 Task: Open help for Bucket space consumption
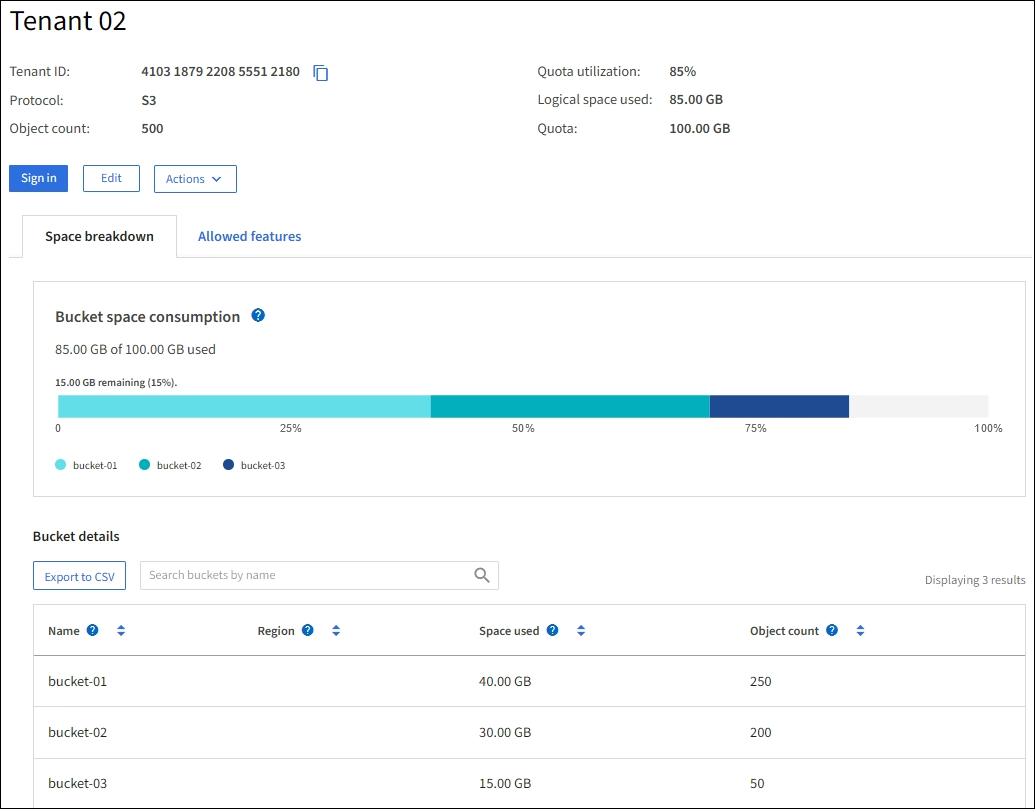(x=258, y=315)
